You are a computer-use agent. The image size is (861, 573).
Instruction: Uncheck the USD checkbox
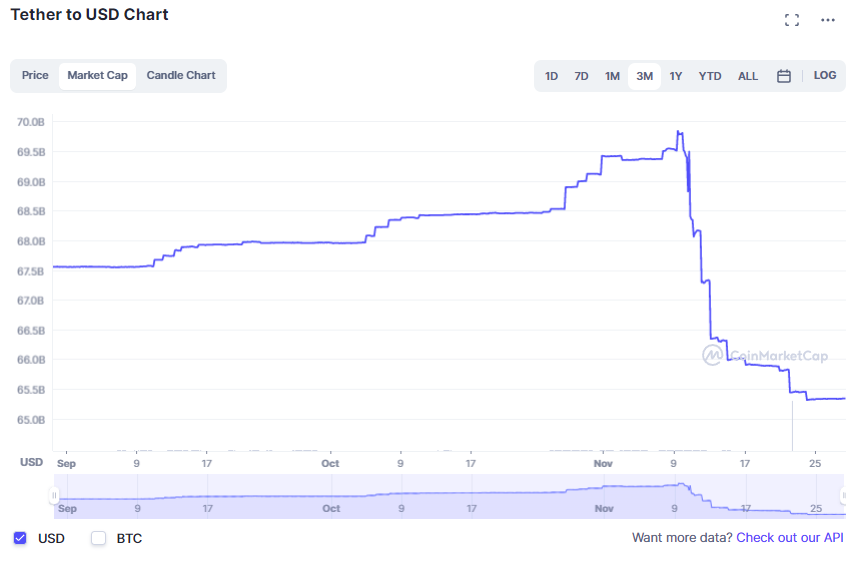click(20, 538)
